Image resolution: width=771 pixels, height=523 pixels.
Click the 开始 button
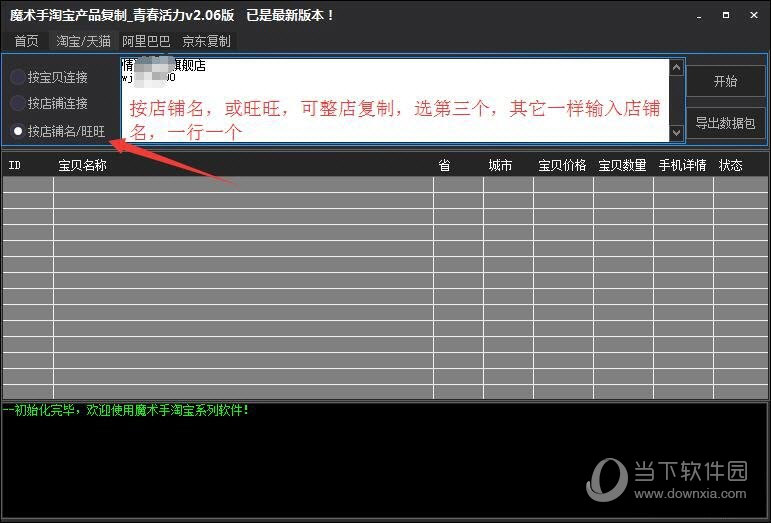pos(725,81)
